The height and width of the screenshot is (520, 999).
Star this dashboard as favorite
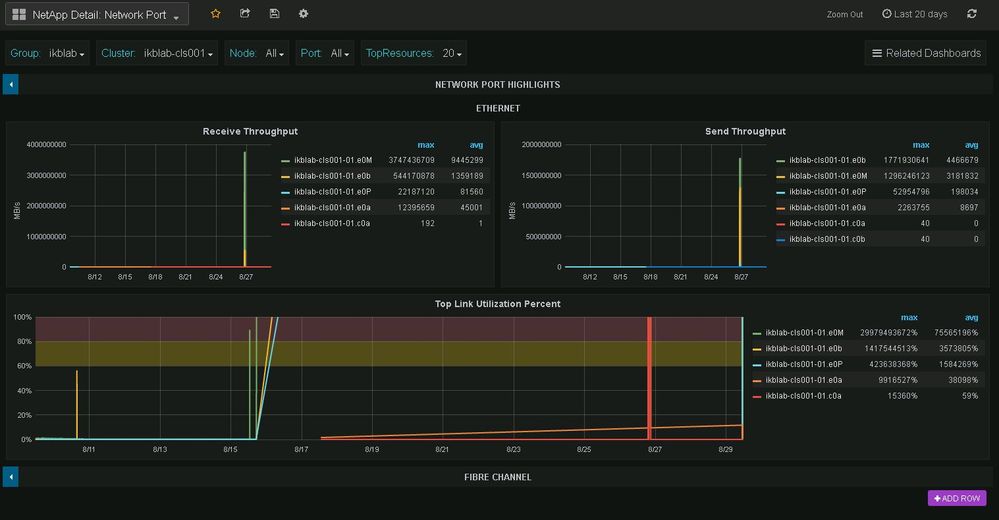[x=215, y=14]
